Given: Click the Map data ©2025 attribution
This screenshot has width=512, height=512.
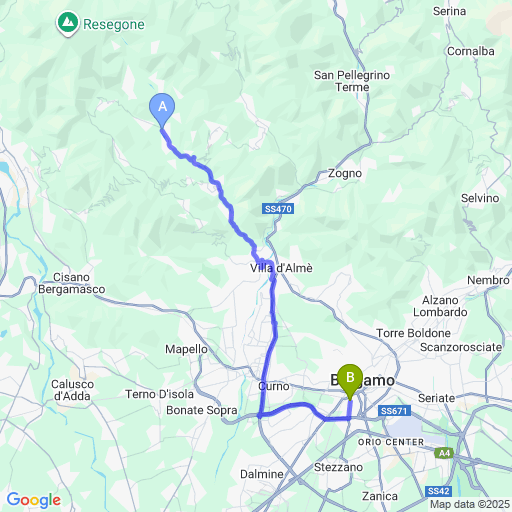Looking at the screenshot, I should point(470,504).
